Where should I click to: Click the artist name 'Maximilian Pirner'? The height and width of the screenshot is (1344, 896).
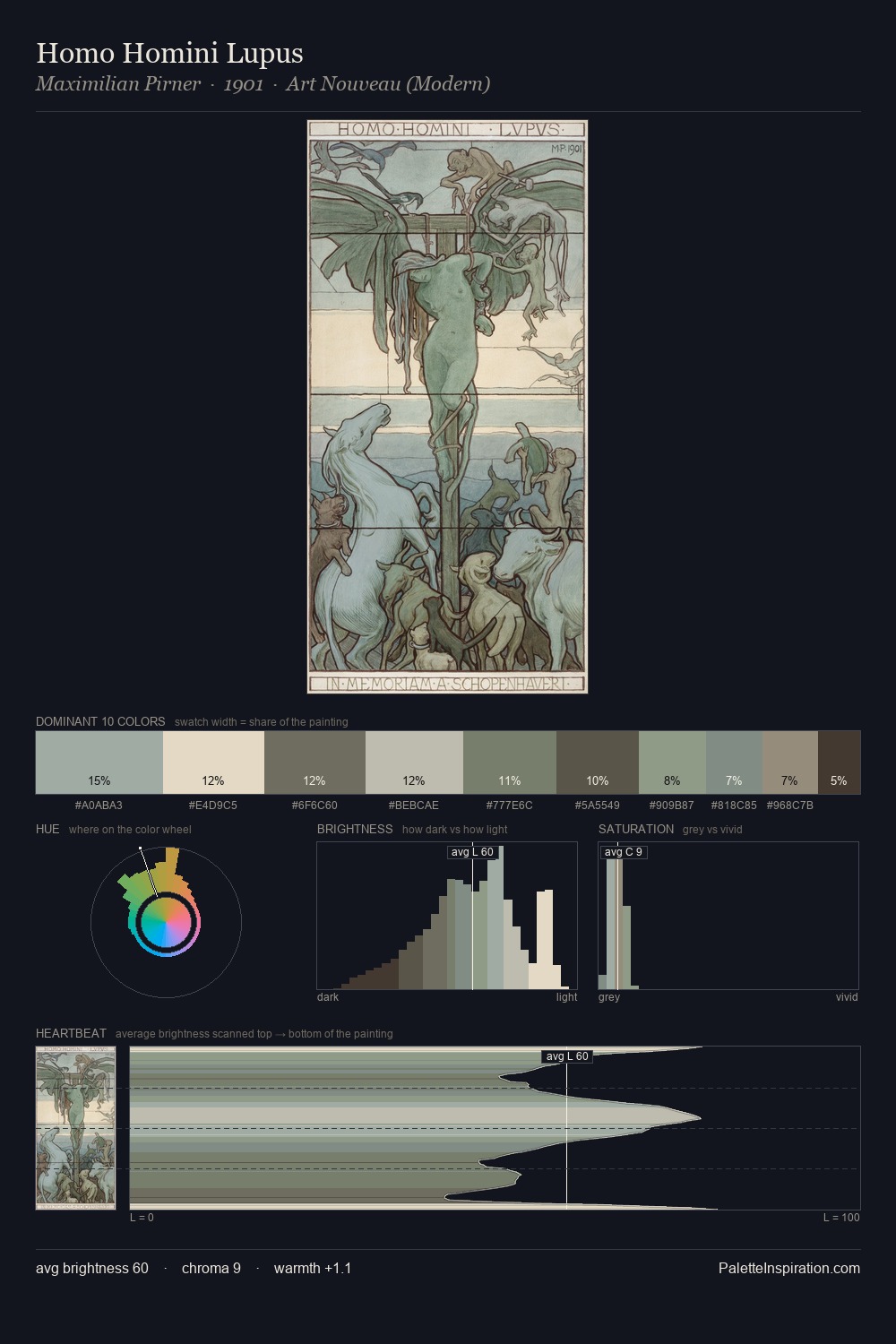coord(118,84)
